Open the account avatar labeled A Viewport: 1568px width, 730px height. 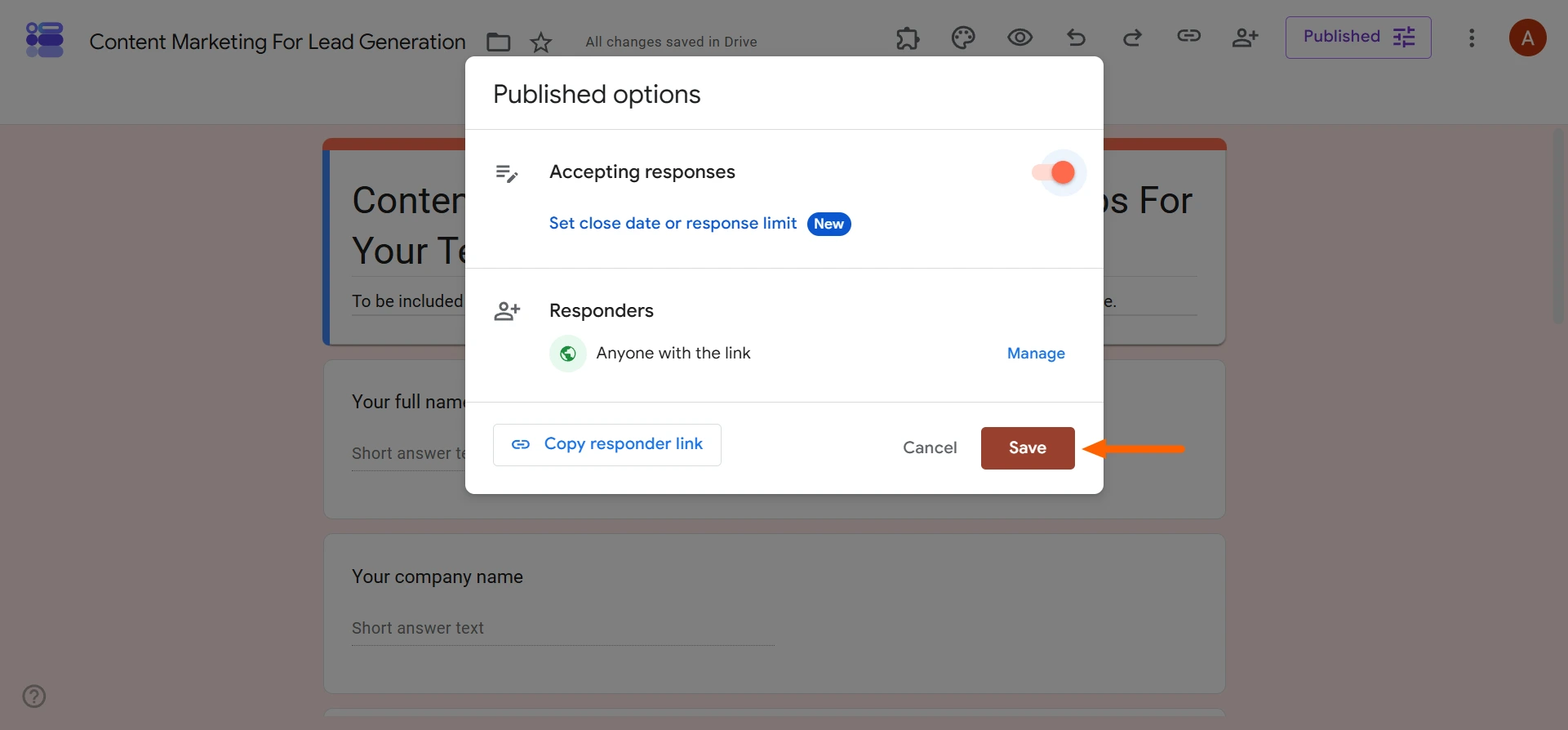1527,38
